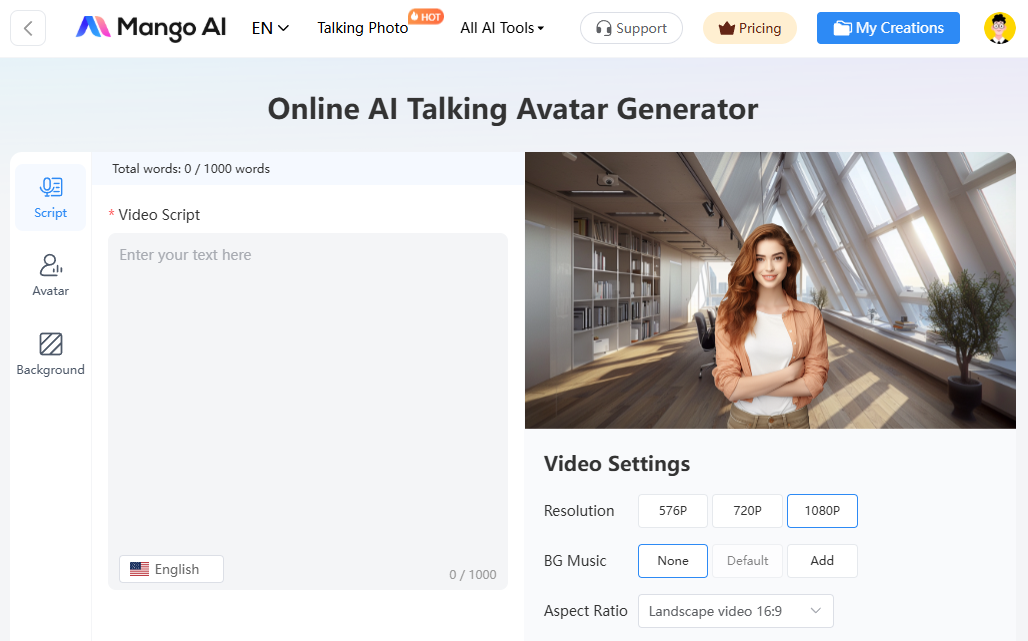
Task: Click the crown icon next to Pricing
Action: [728, 28]
